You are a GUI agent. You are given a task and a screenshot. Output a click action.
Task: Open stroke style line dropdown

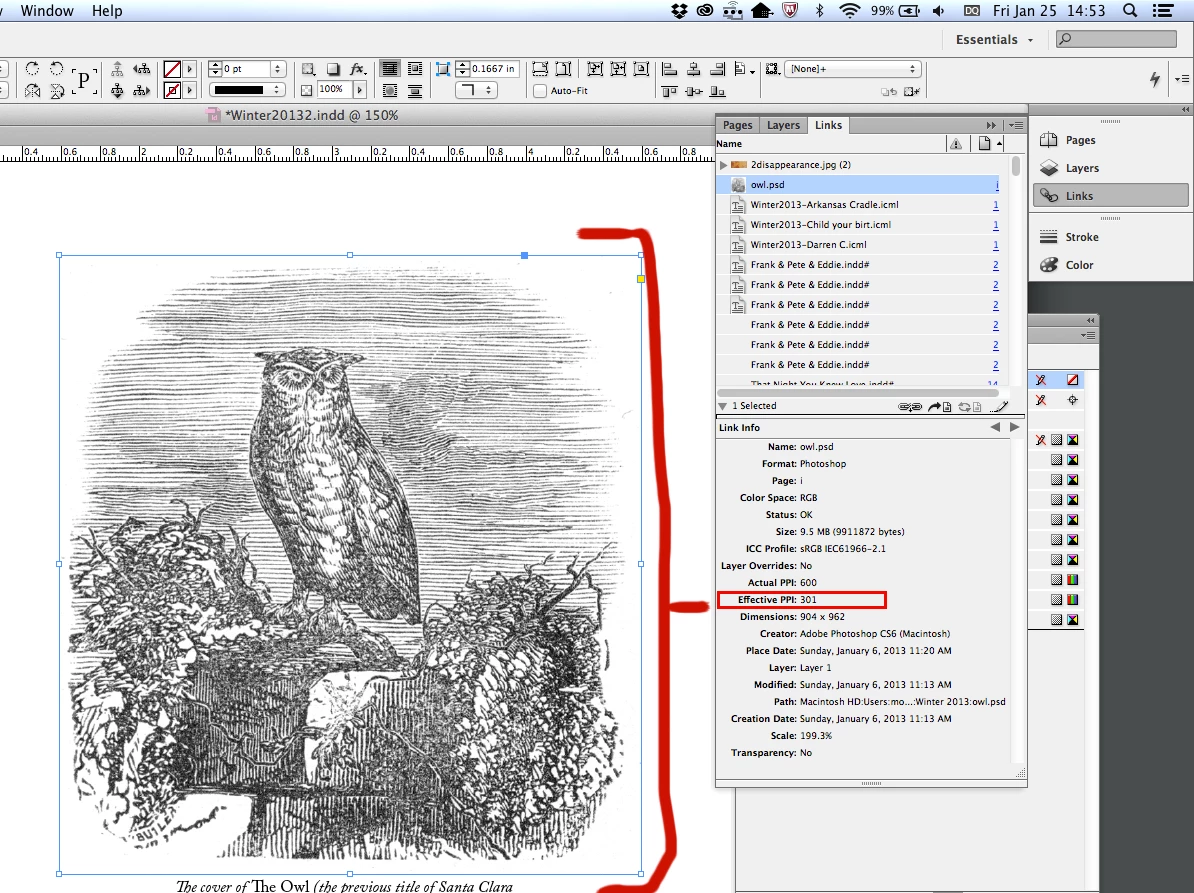[247, 90]
